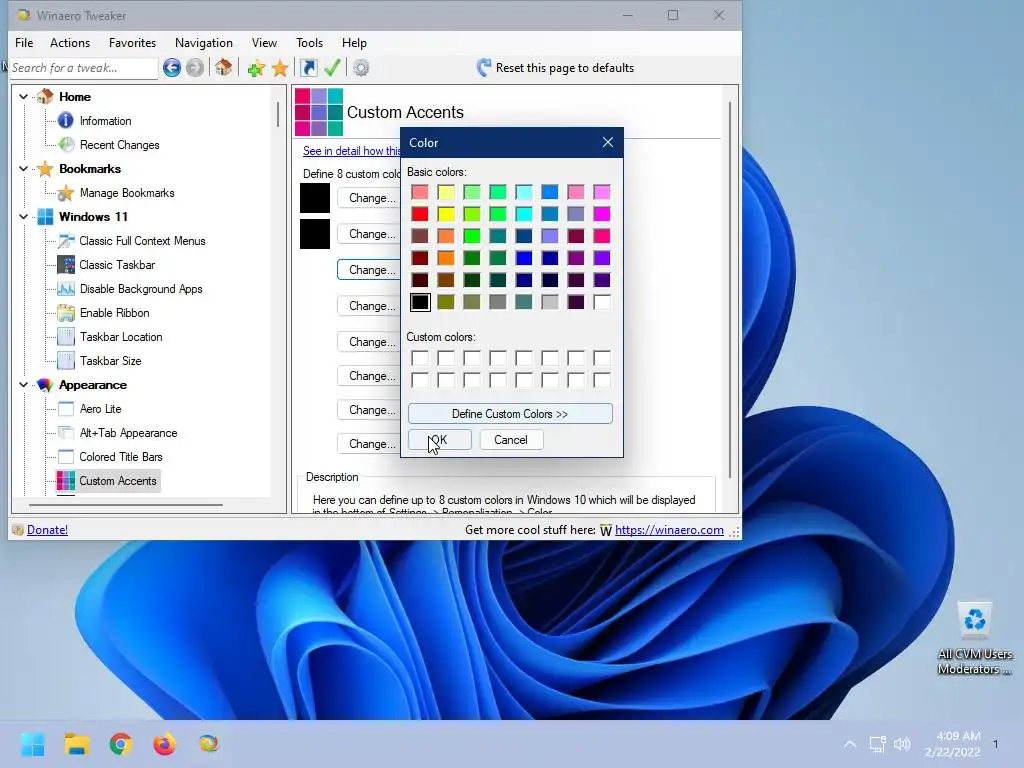Close the Color dialog with X
Viewport: 1024px width, 768px height.
pyautogui.click(x=608, y=142)
